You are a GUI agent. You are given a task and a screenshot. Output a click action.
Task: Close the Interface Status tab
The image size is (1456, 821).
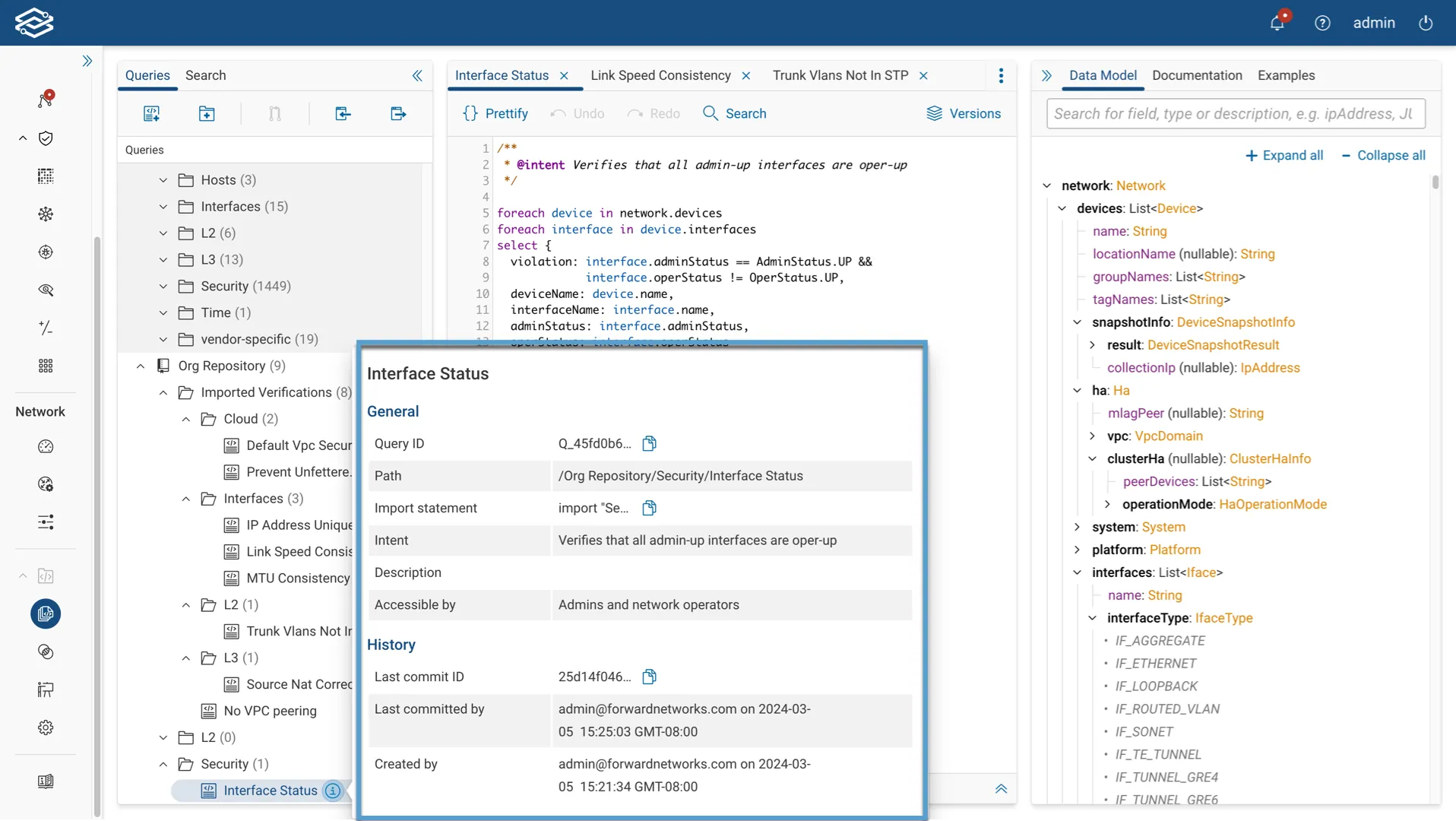tap(564, 75)
